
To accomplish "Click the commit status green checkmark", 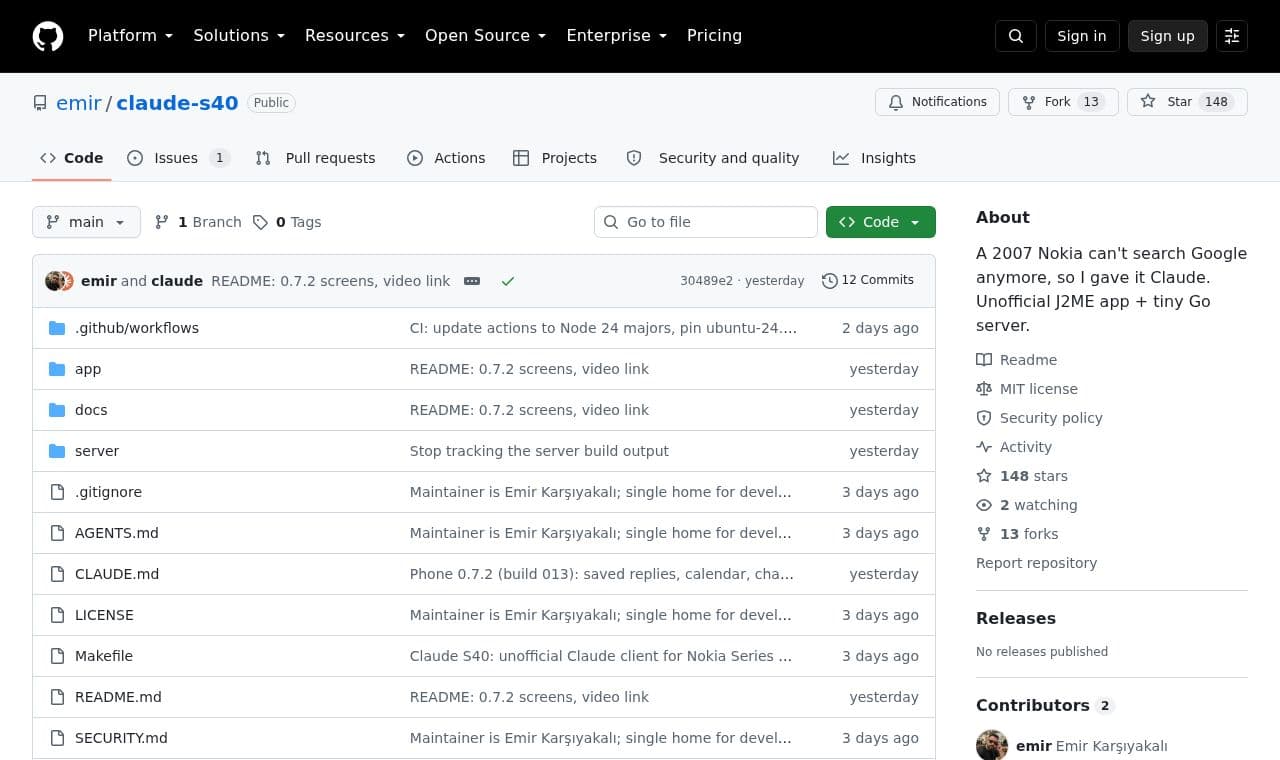I will coord(508,281).
